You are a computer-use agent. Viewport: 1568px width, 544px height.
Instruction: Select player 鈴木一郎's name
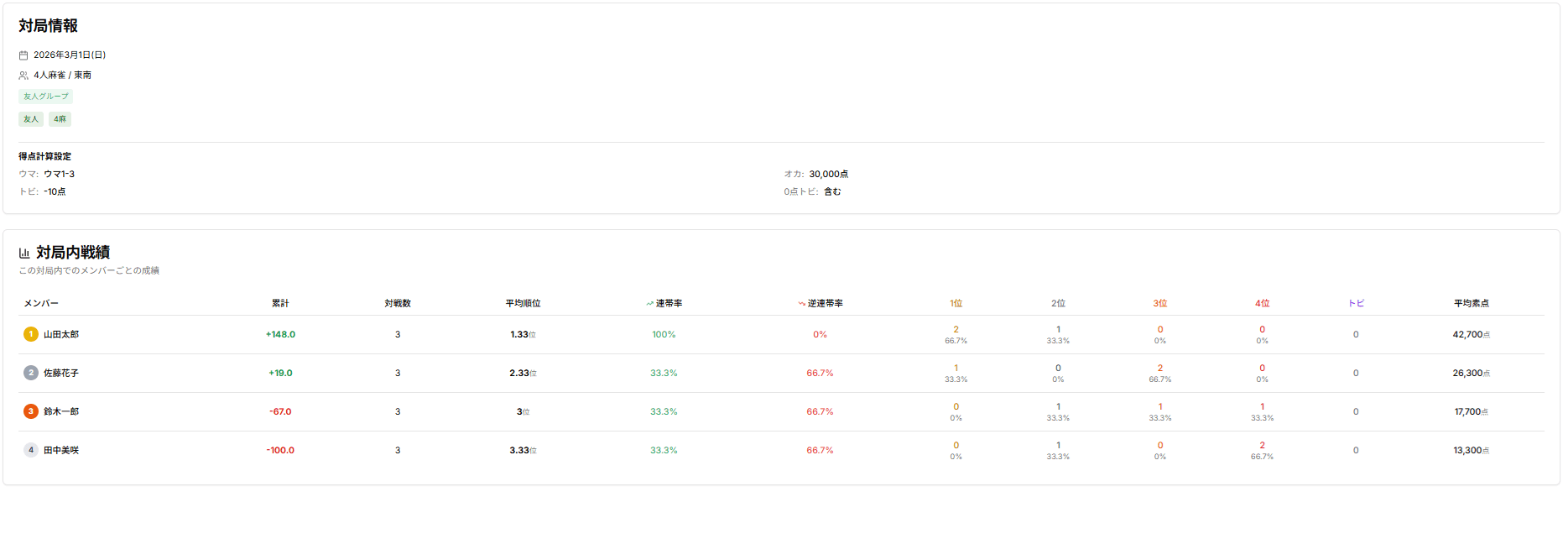click(x=61, y=411)
